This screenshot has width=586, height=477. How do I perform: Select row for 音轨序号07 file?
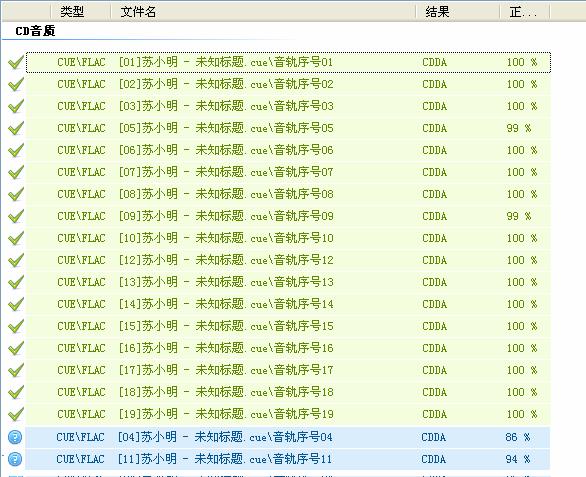[288, 172]
